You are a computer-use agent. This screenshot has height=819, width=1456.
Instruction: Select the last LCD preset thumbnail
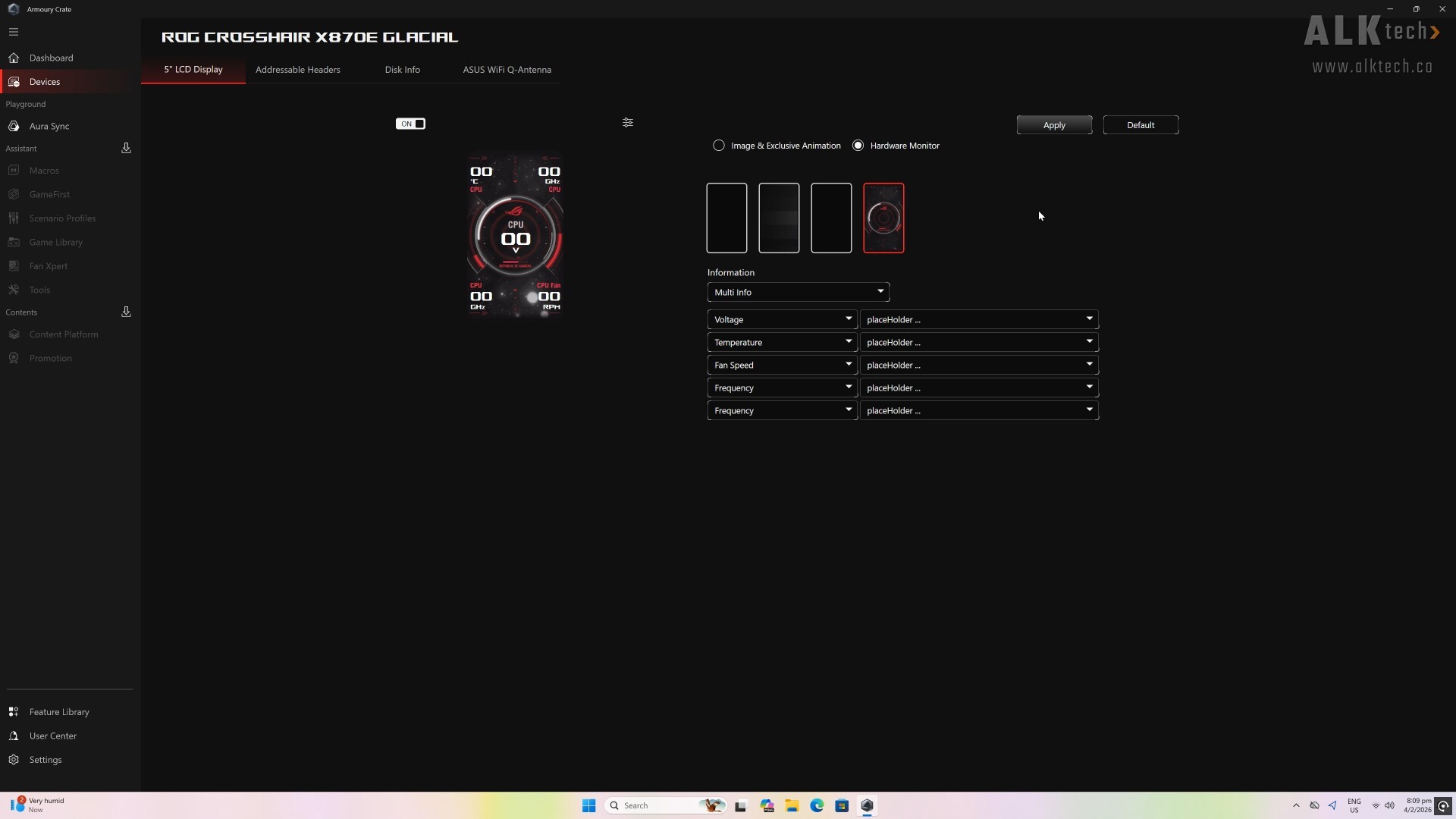(883, 218)
